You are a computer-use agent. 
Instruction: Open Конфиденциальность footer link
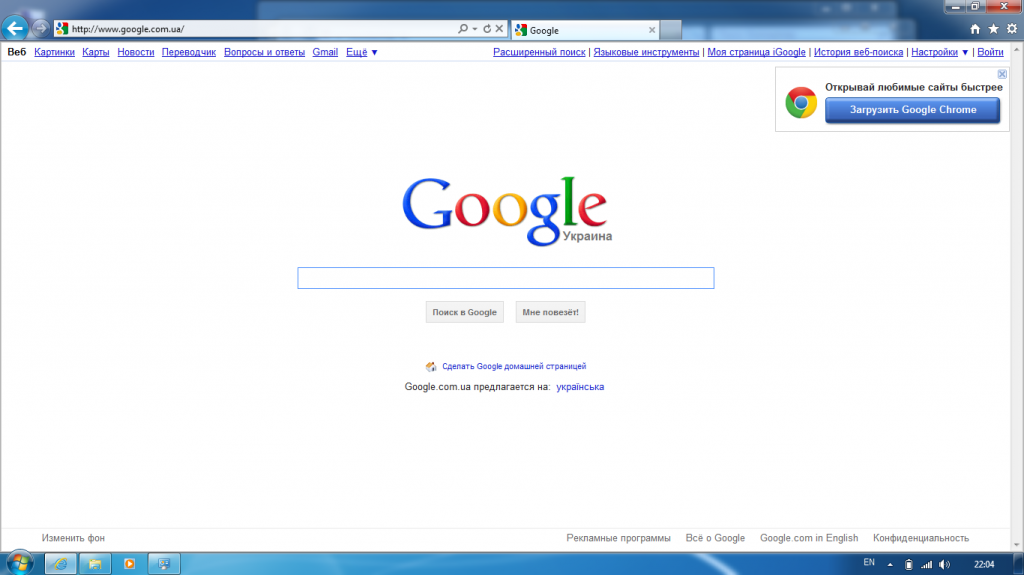coord(921,538)
